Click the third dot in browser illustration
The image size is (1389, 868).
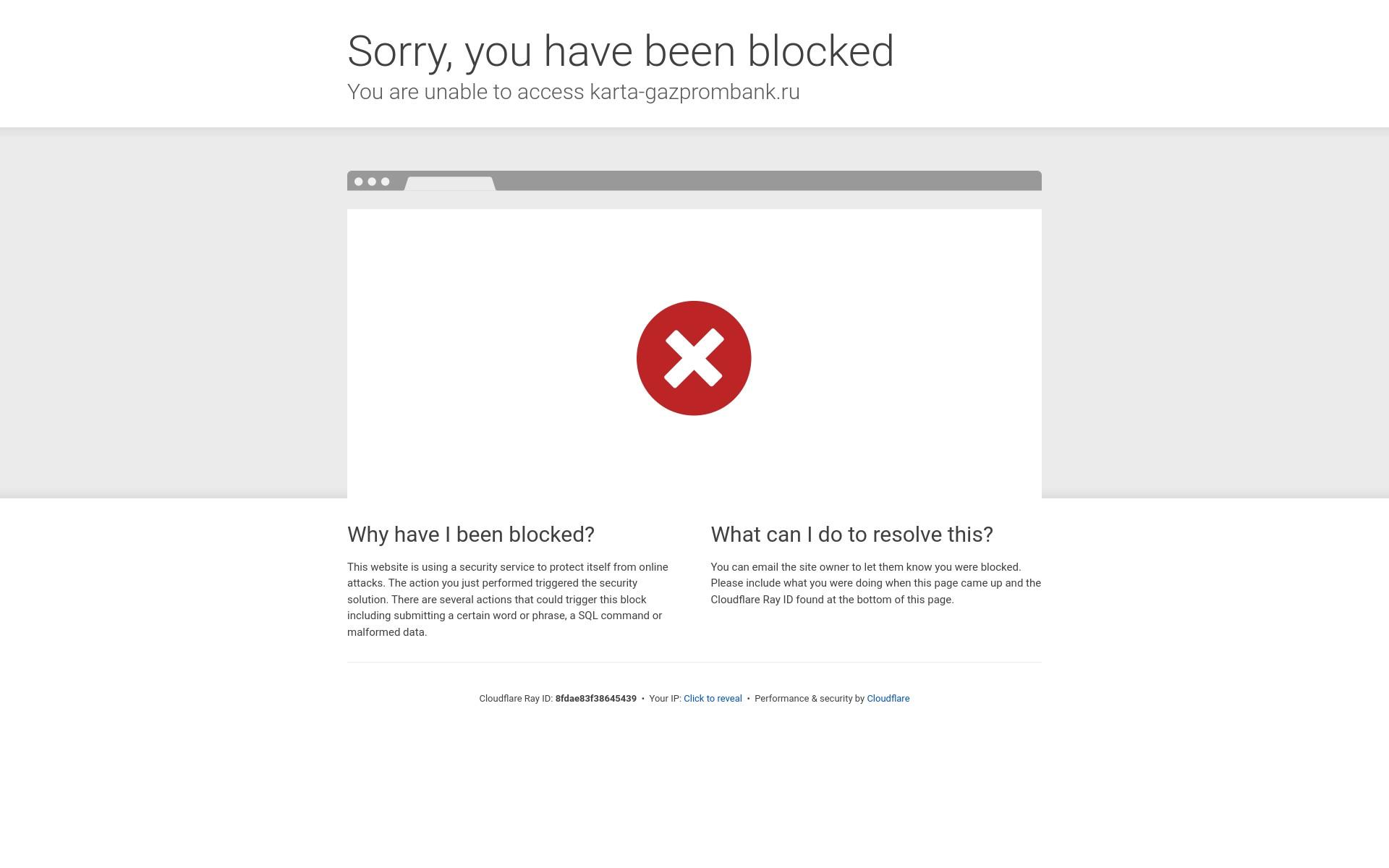(386, 182)
